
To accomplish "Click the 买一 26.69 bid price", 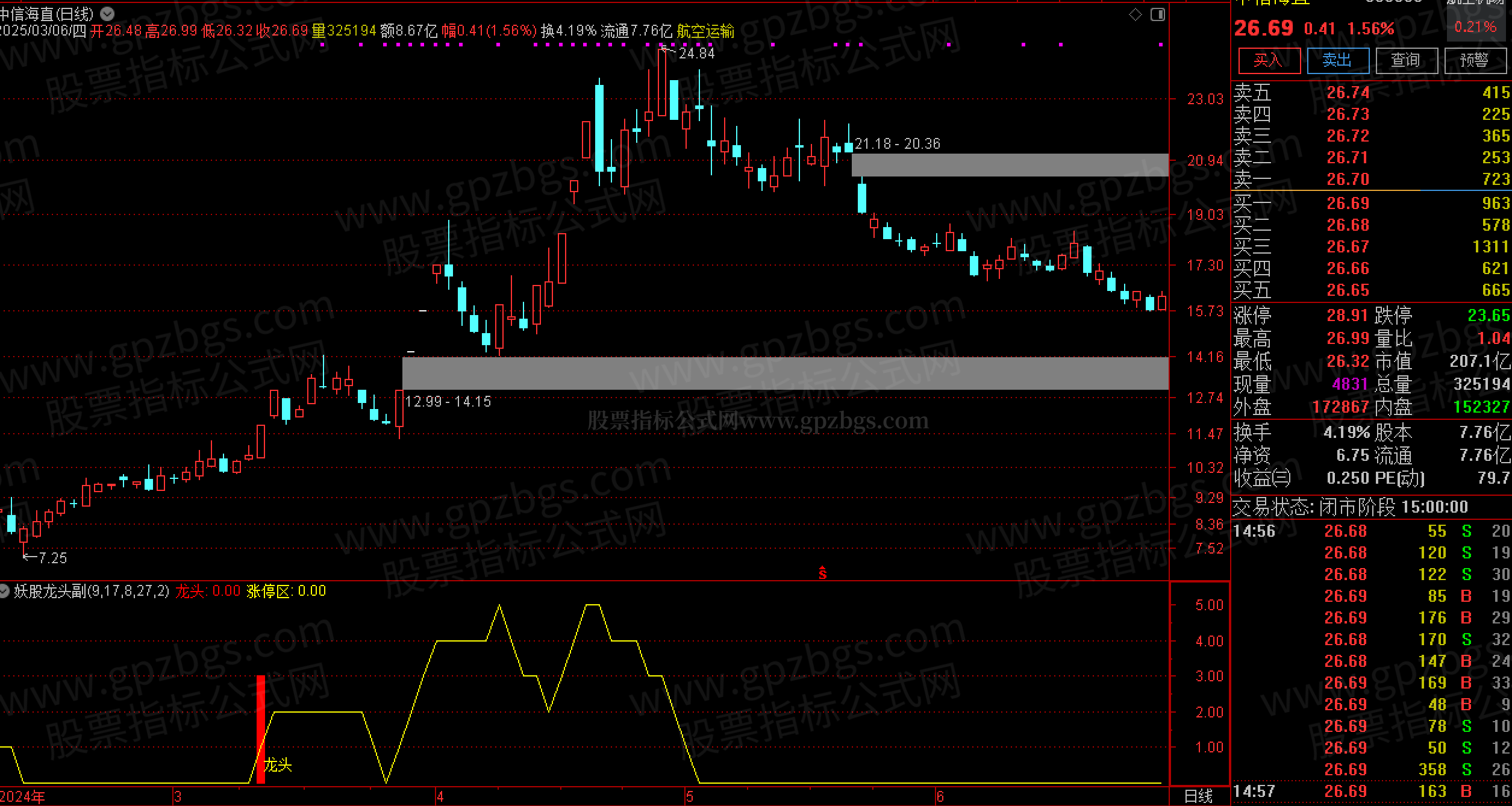I will coord(1348,204).
